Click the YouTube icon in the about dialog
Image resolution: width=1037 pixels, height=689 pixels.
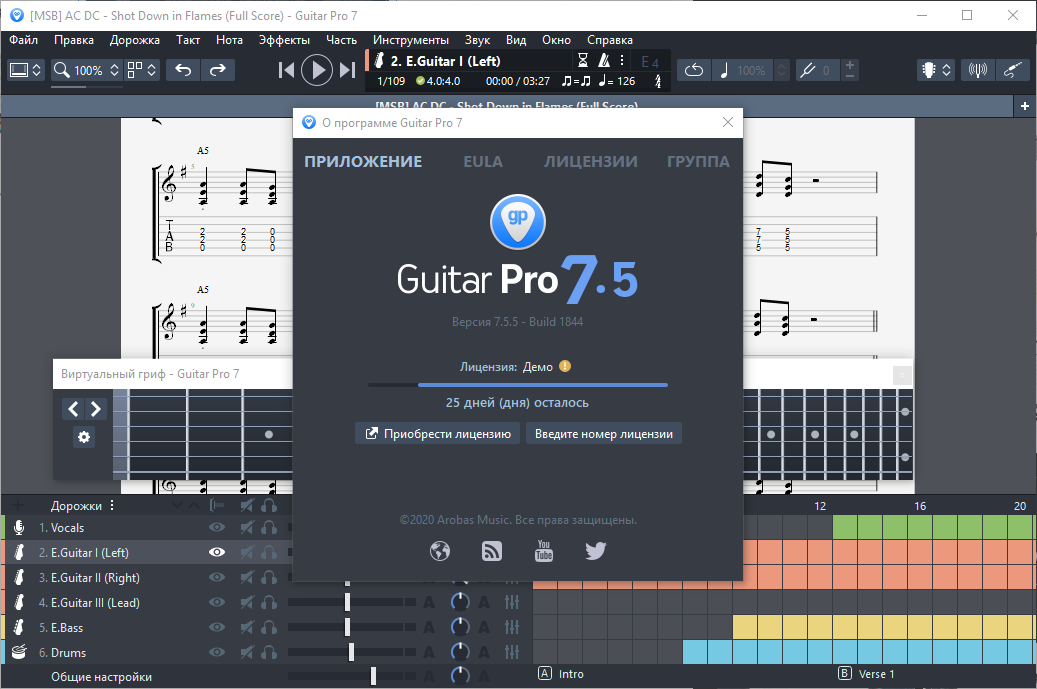click(x=544, y=550)
